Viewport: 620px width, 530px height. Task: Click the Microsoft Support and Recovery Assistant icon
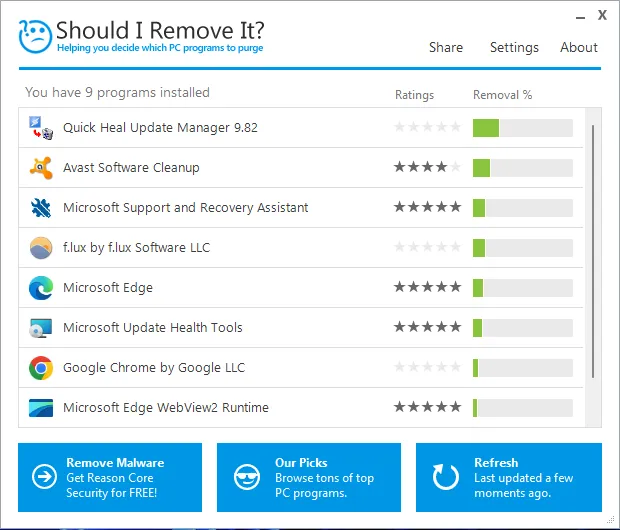coord(41,208)
